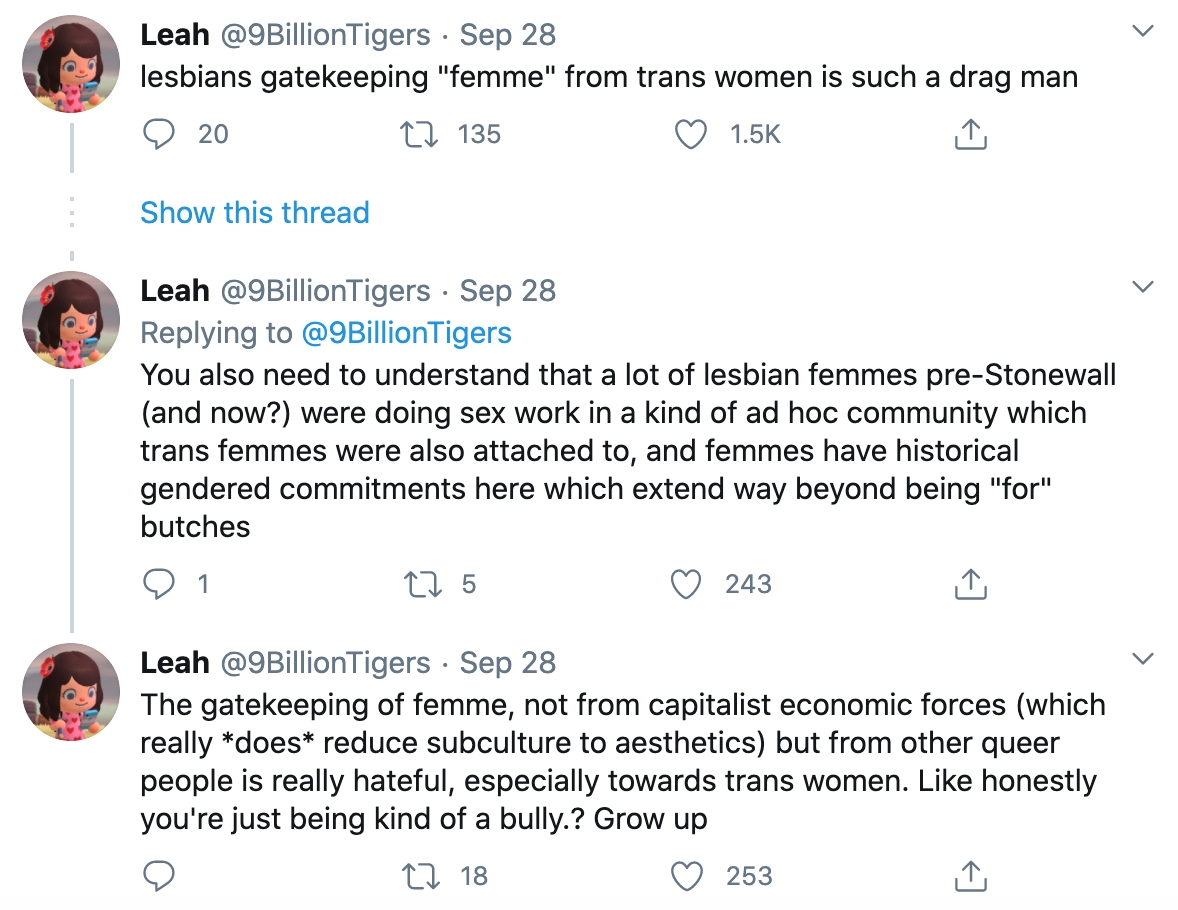Image resolution: width=1178 pixels, height=910 pixels.
Task: Reply to the "such a drag man" tweet
Action: (158, 134)
